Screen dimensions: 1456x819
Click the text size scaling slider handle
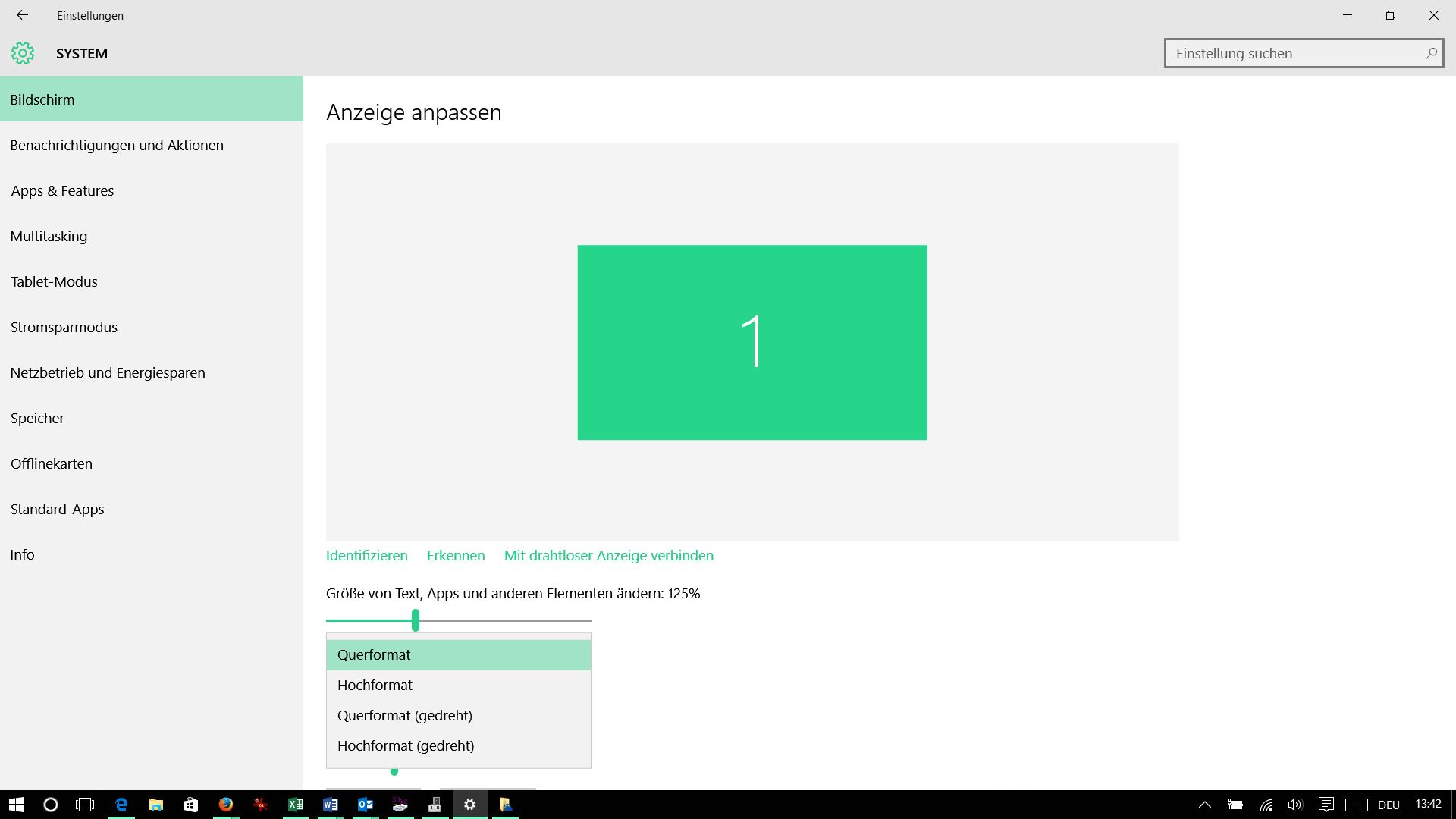(416, 620)
